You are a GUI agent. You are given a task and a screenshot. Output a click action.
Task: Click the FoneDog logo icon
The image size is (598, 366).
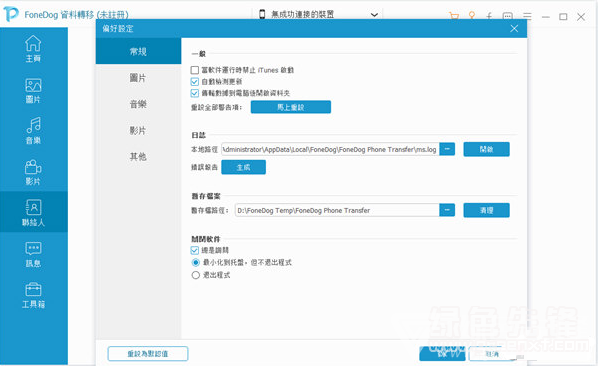11,14
